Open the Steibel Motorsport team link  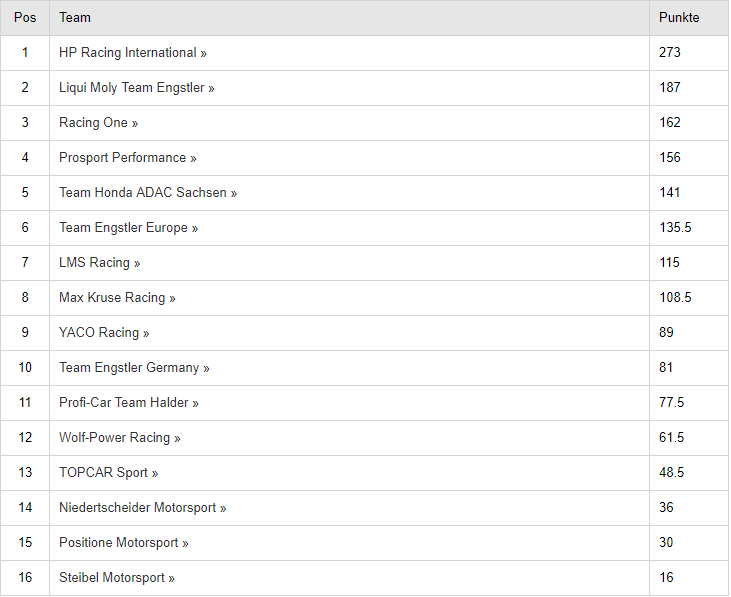tap(117, 577)
